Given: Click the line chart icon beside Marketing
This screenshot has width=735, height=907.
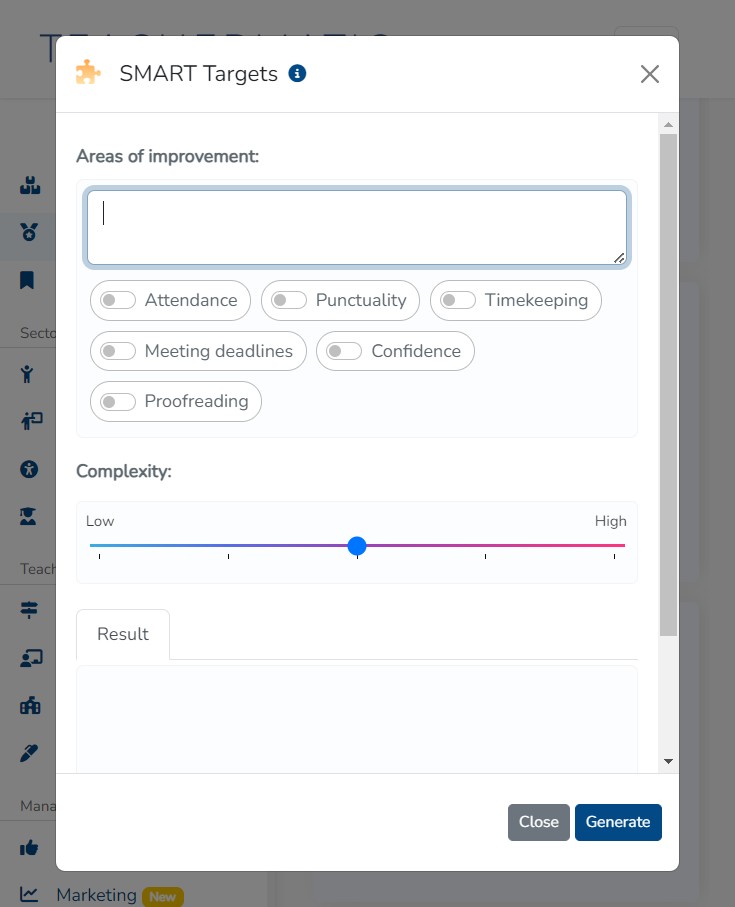Looking at the screenshot, I should tap(29, 894).
